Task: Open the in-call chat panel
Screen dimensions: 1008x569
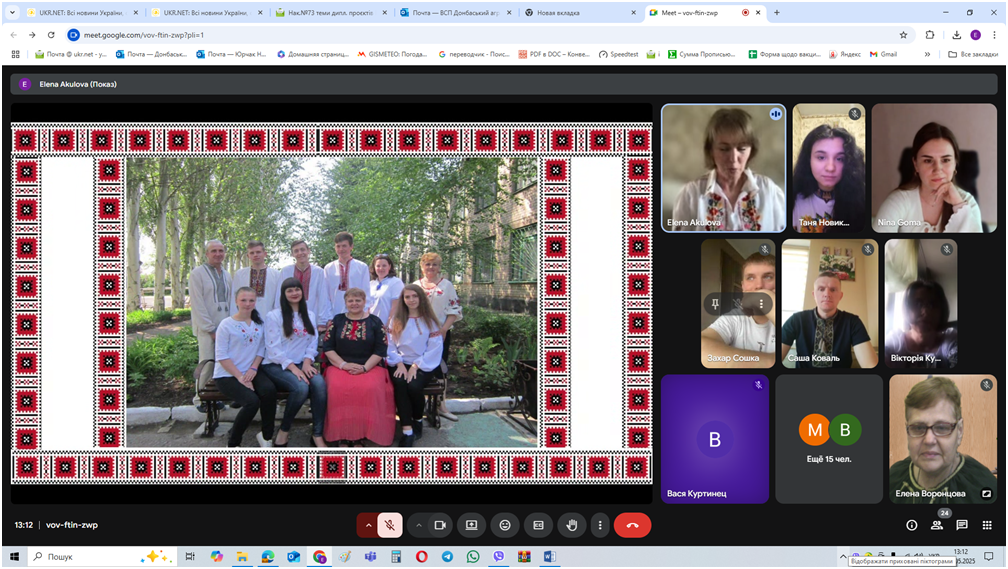Action: point(962,525)
